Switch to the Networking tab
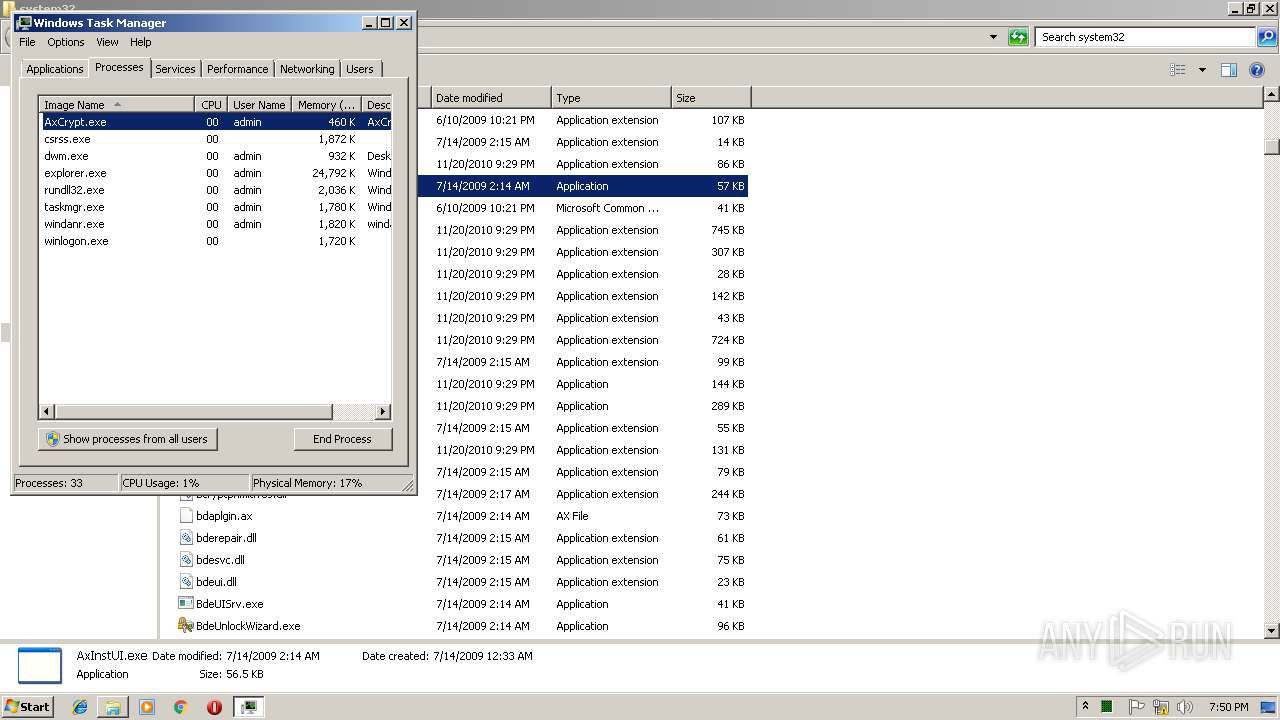Viewport: 1280px width, 720px height. click(307, 69)
